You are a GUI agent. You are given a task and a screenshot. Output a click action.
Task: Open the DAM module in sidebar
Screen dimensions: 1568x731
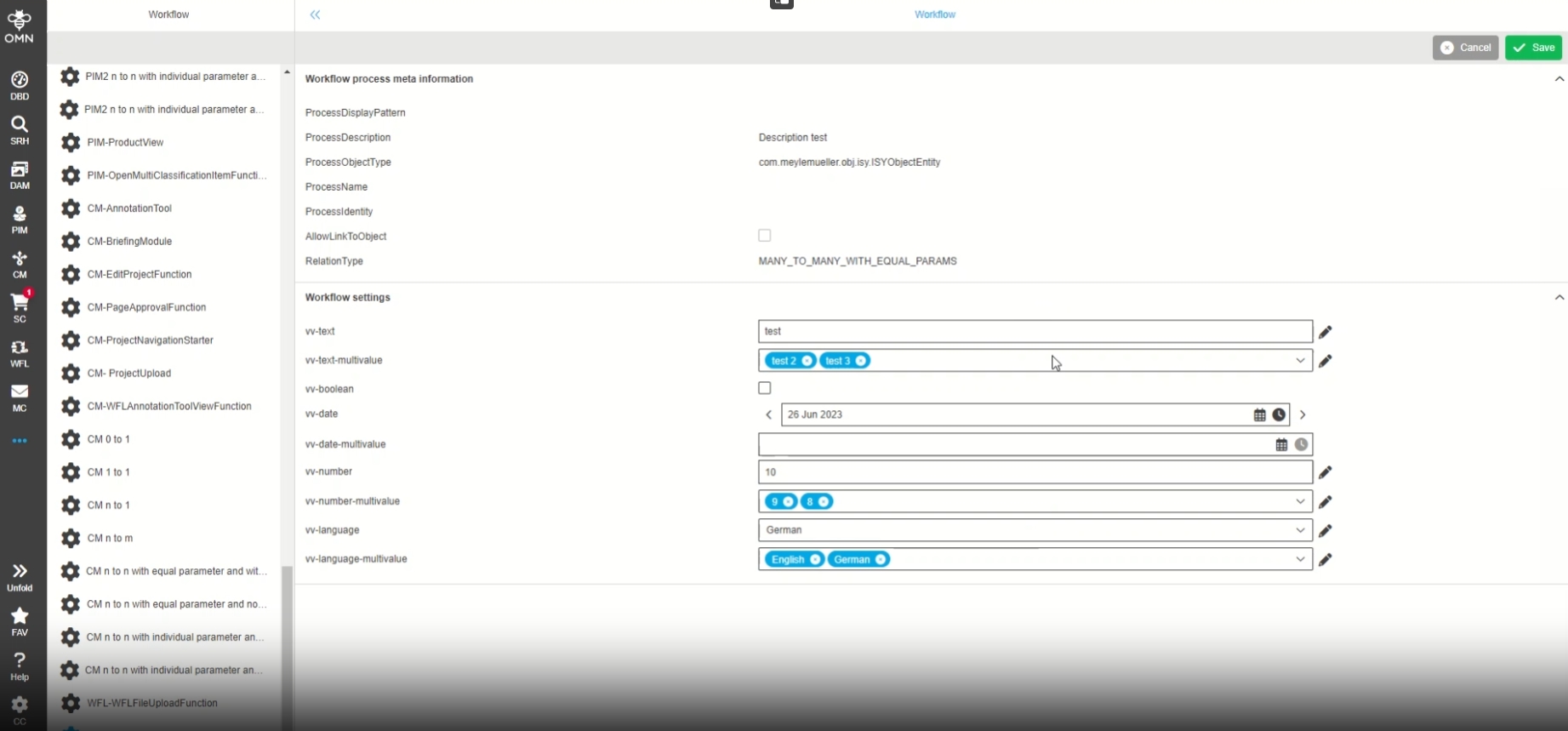click(20, 174)
